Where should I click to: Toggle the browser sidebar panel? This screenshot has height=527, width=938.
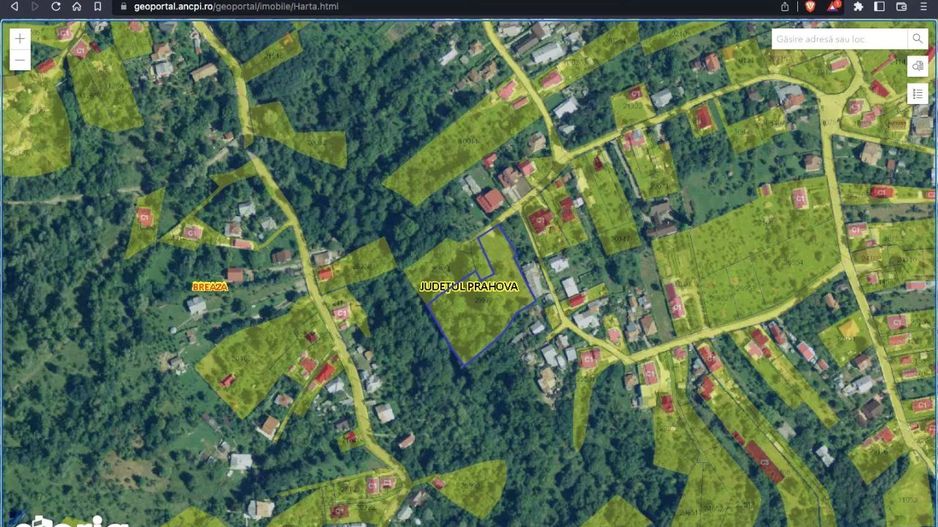pyautogui.click(x=880, y=6)
